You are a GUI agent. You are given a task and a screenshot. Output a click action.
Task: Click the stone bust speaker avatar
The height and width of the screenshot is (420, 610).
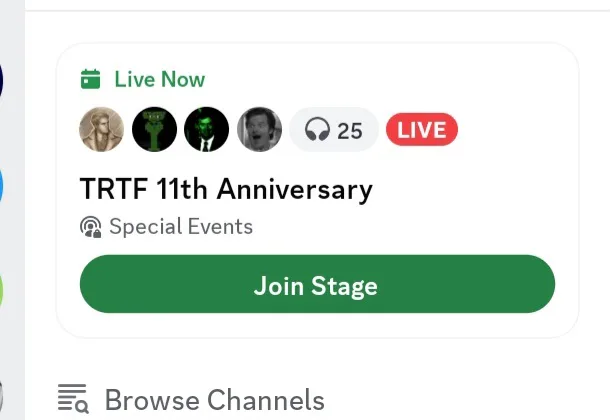click(101, 130)
